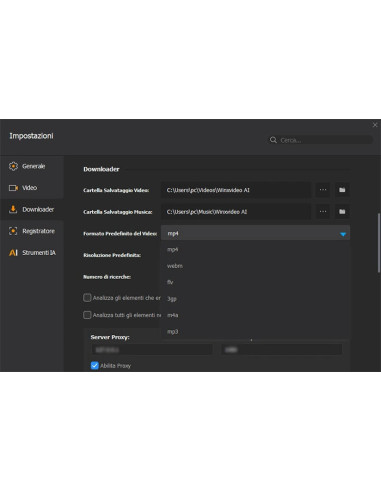Click the video save path field
Image resolution: width=381 pixels, height=492 pixels.
tap(236, 190)
